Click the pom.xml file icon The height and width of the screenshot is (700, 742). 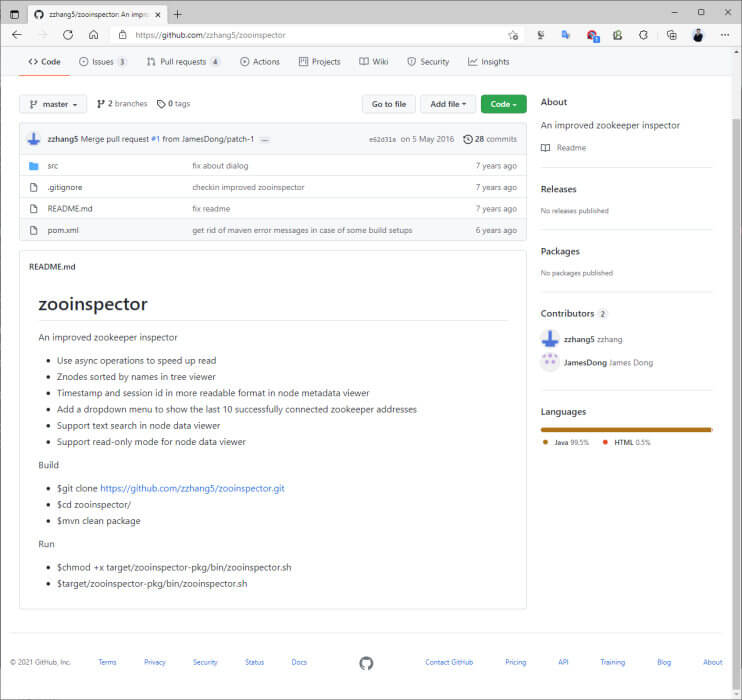34,230
